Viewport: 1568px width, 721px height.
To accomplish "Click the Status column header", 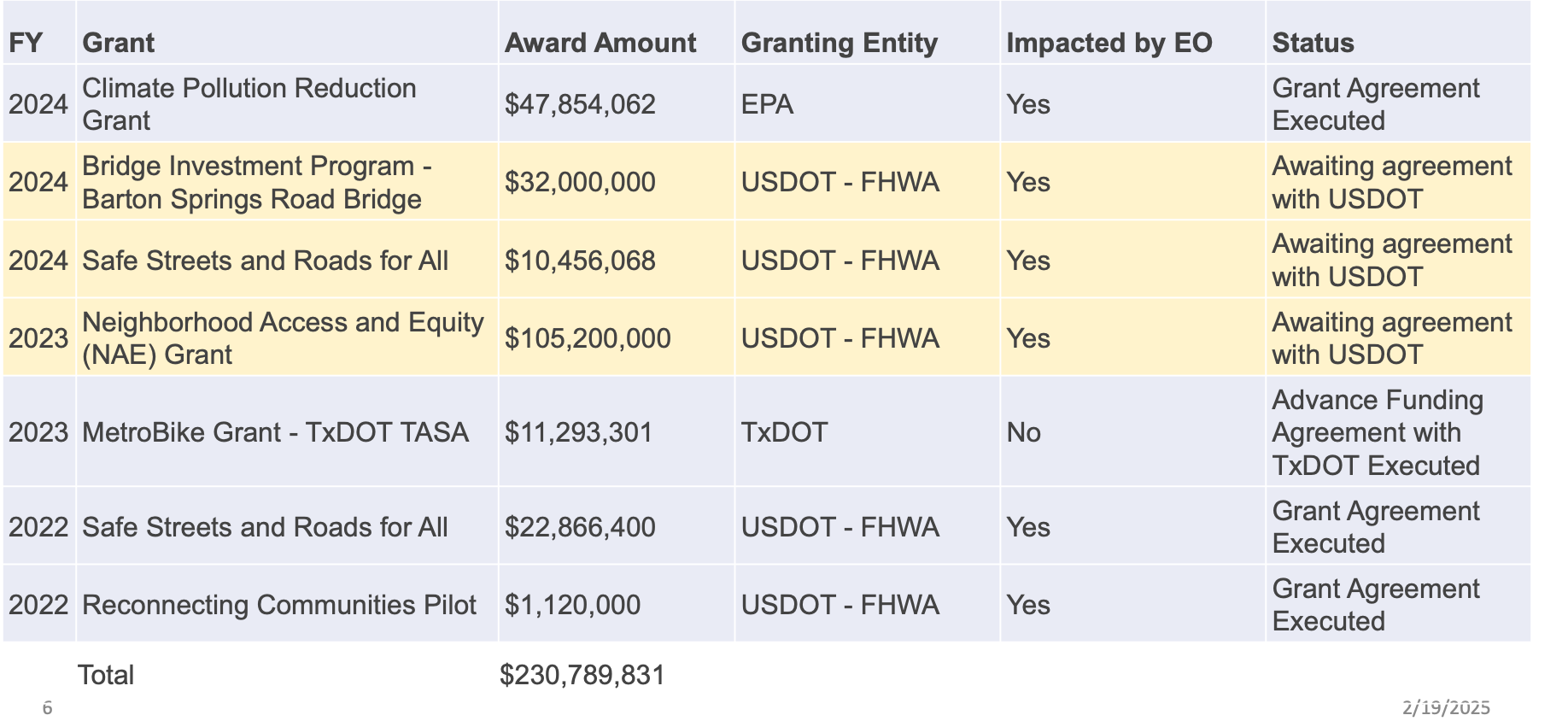I will point(1313,43).
